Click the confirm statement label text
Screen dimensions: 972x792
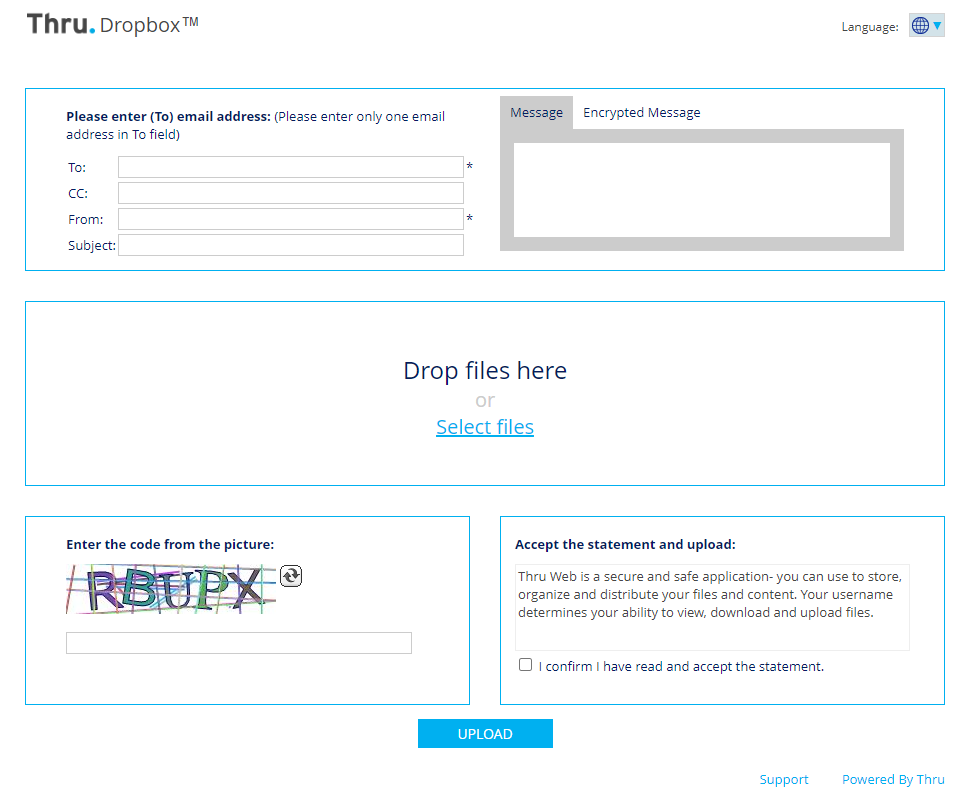click(680, 666)
